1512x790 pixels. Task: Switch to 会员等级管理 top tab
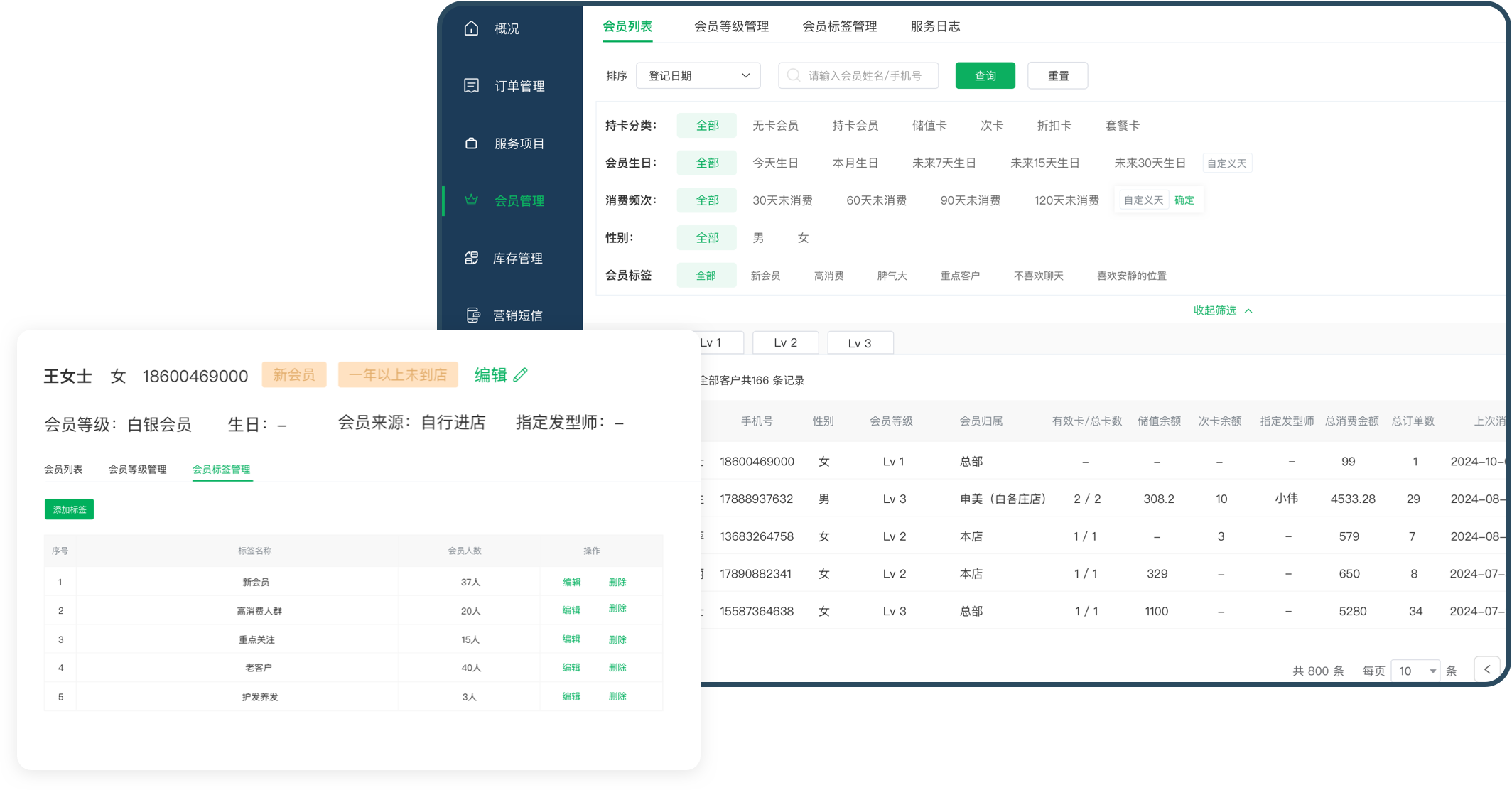[x=731, y=26]
